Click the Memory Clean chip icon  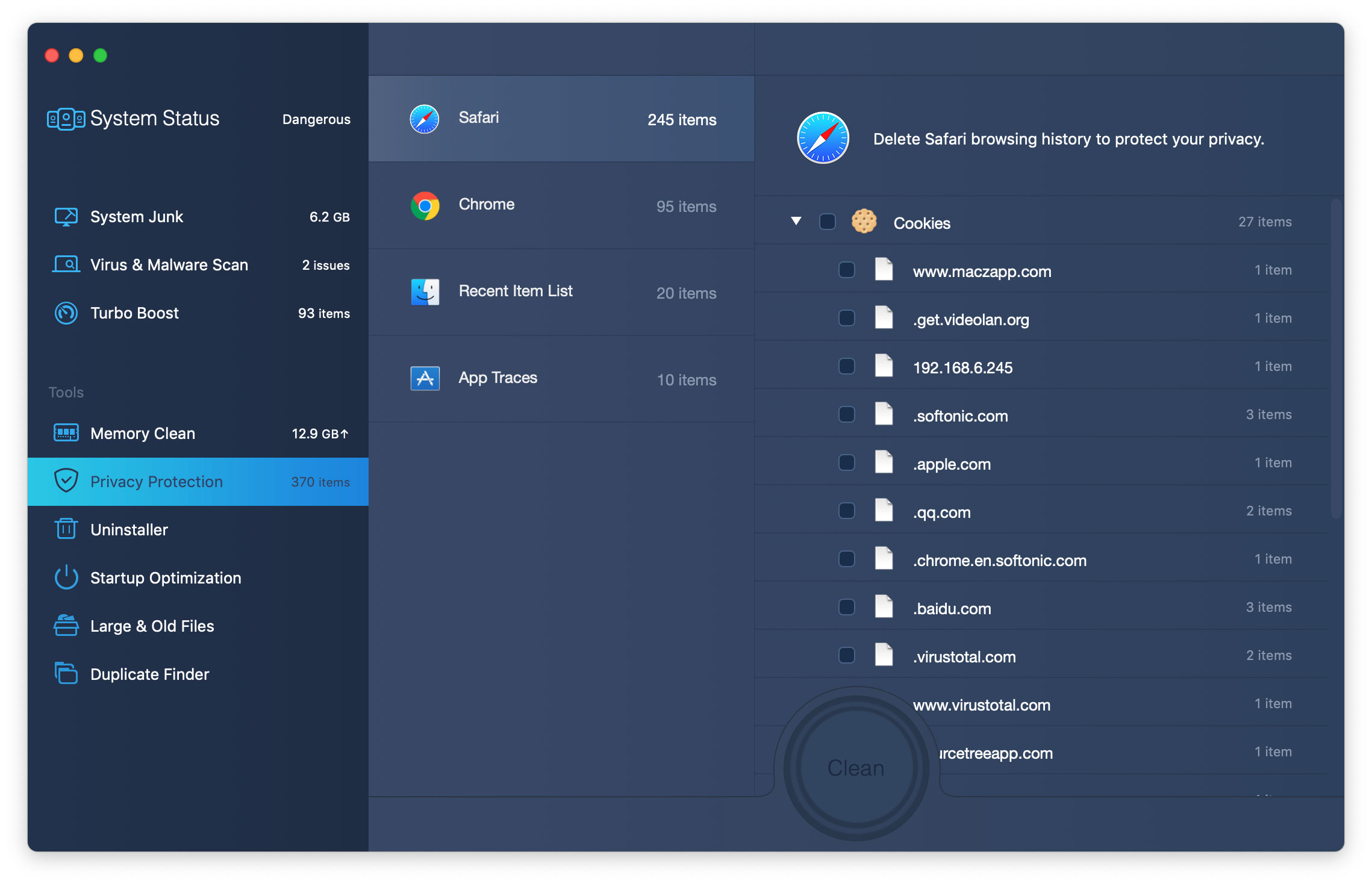click(x=66, y=433)
